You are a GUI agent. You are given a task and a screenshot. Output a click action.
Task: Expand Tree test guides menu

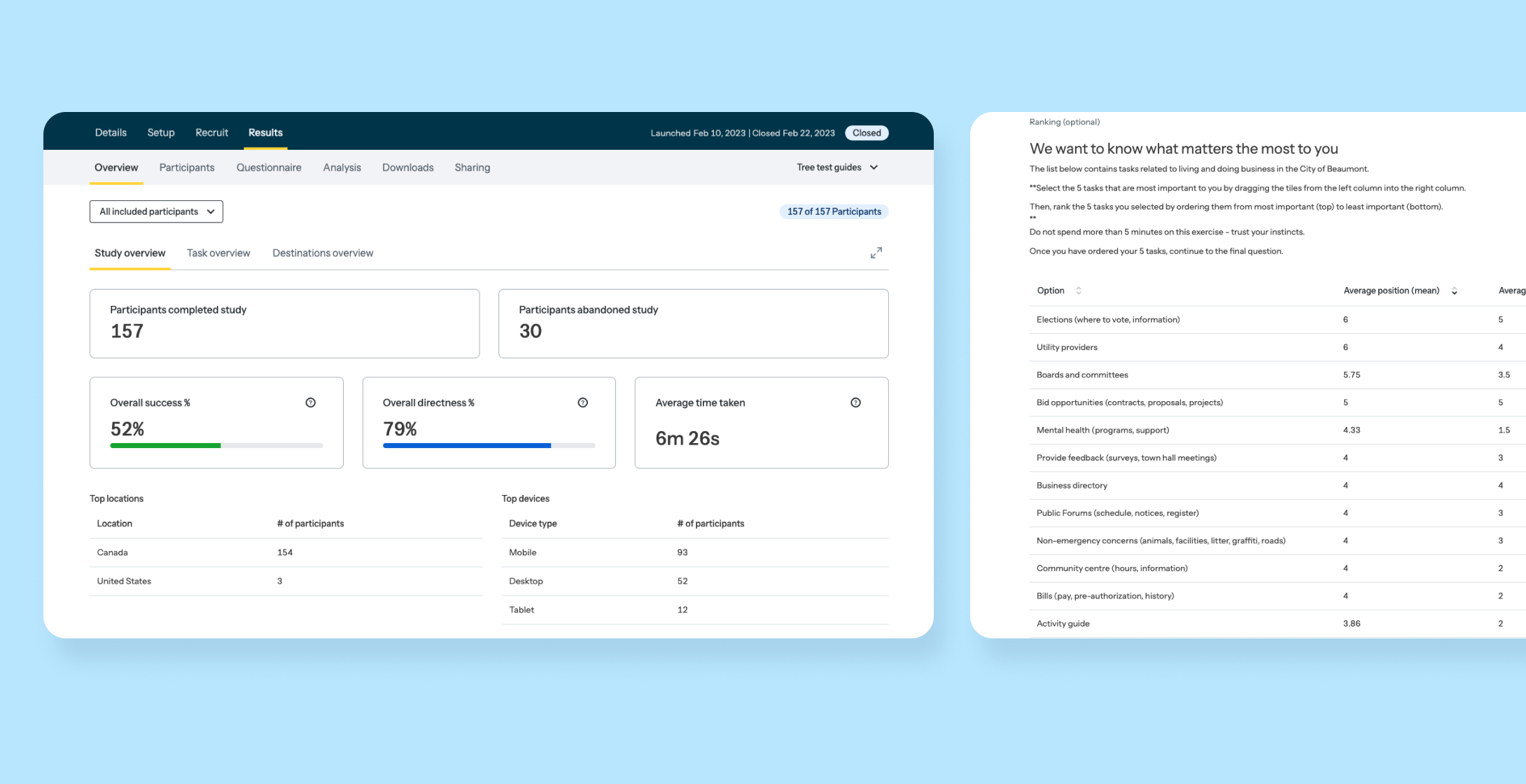(x=837, y=167)
